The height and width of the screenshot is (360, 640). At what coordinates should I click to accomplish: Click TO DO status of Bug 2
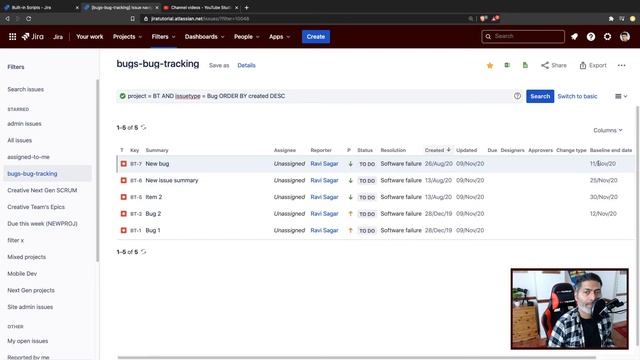click(x=367, y=214)
